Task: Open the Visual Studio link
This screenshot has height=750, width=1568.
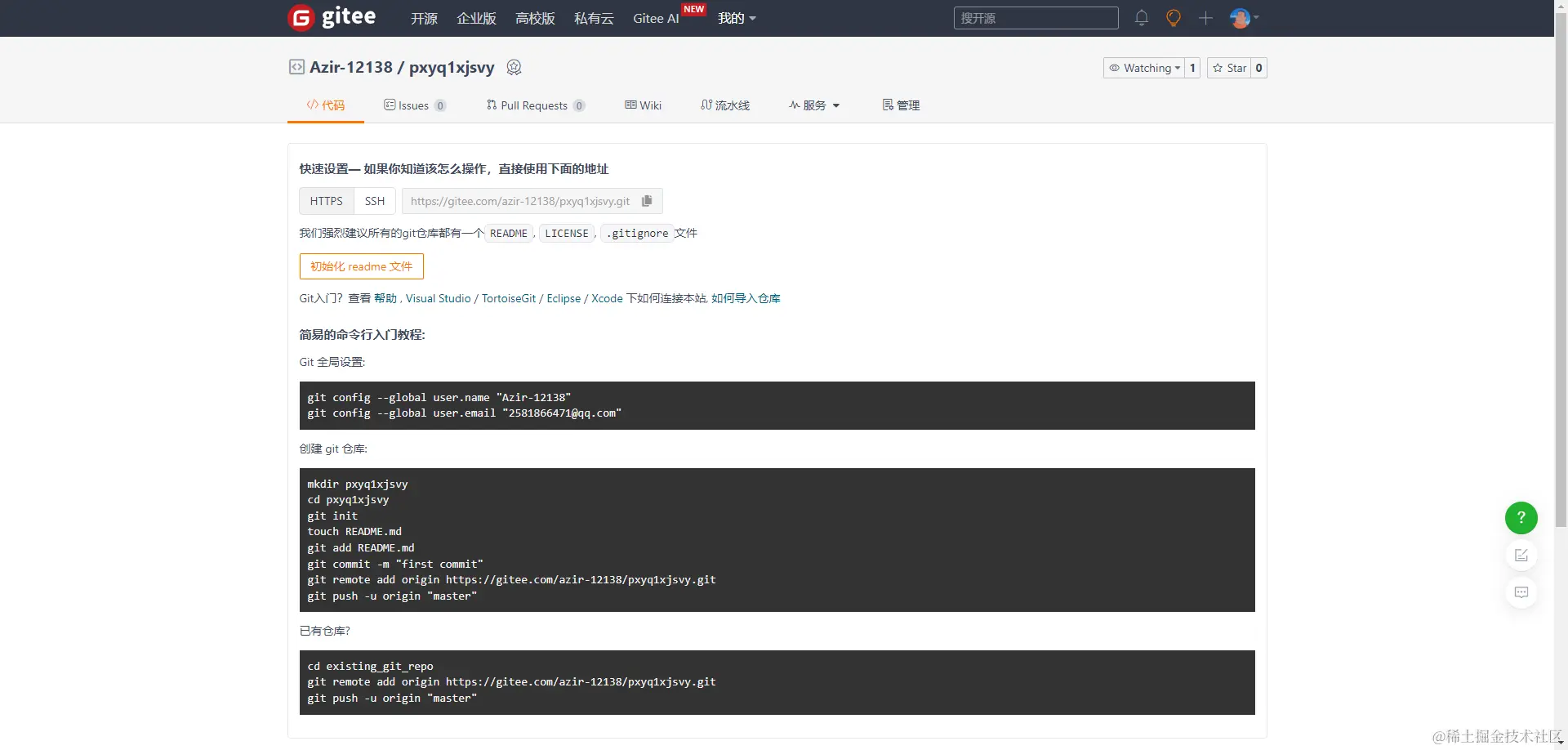Action: tap(439, 298)
